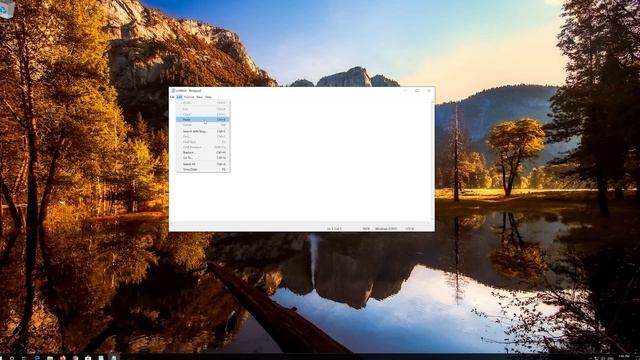This screenshot has height=360, width=640.
Task: Select the Replace... menu entry
Action: [x=203, y=152]
